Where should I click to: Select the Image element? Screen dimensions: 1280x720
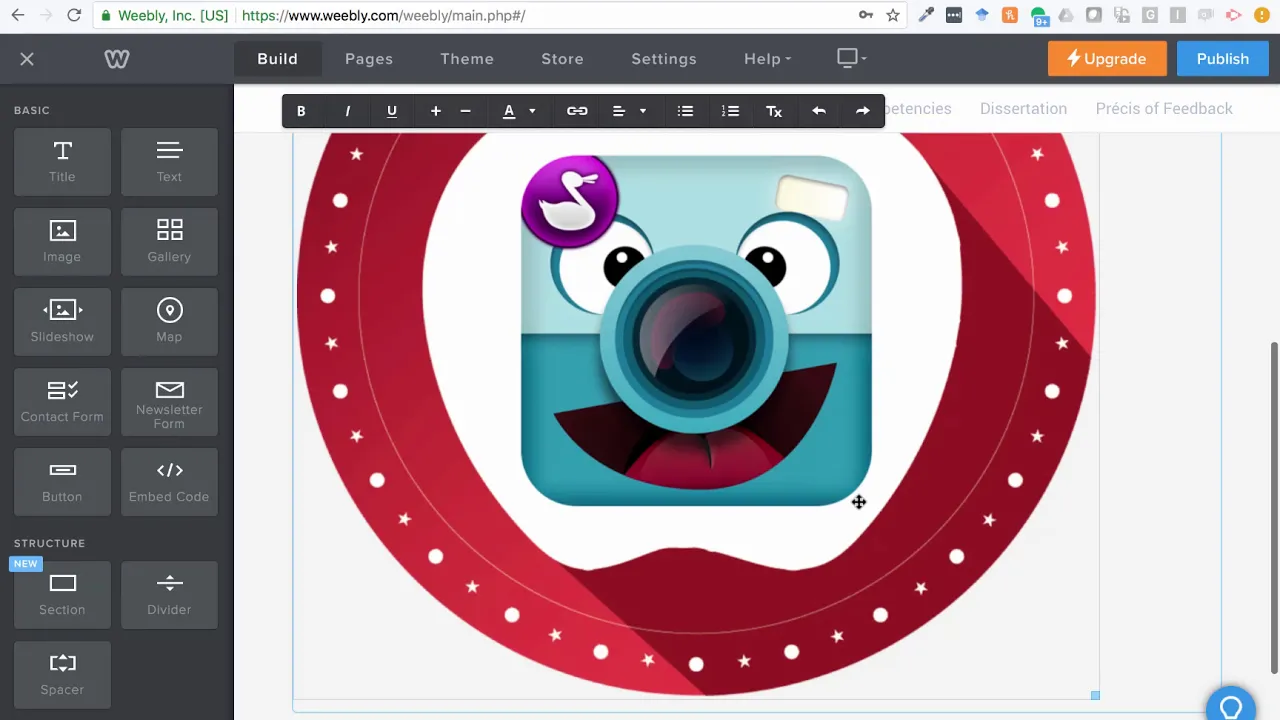(x=62, y=242)
